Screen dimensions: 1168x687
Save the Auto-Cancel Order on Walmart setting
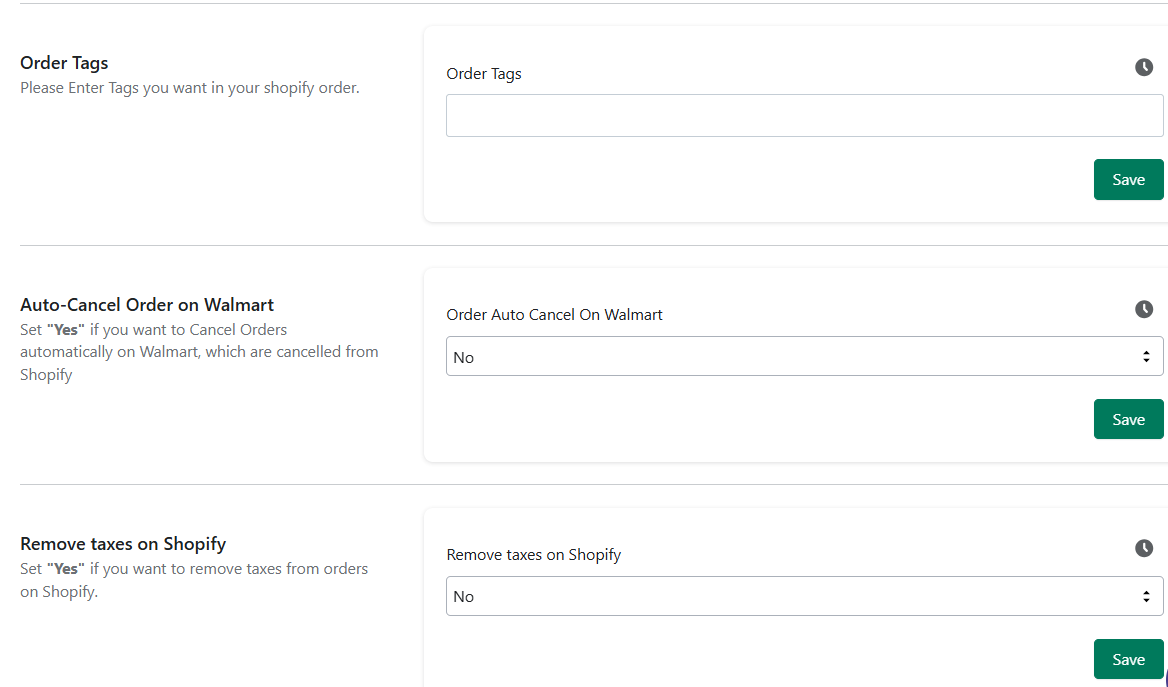(1128, 419)
